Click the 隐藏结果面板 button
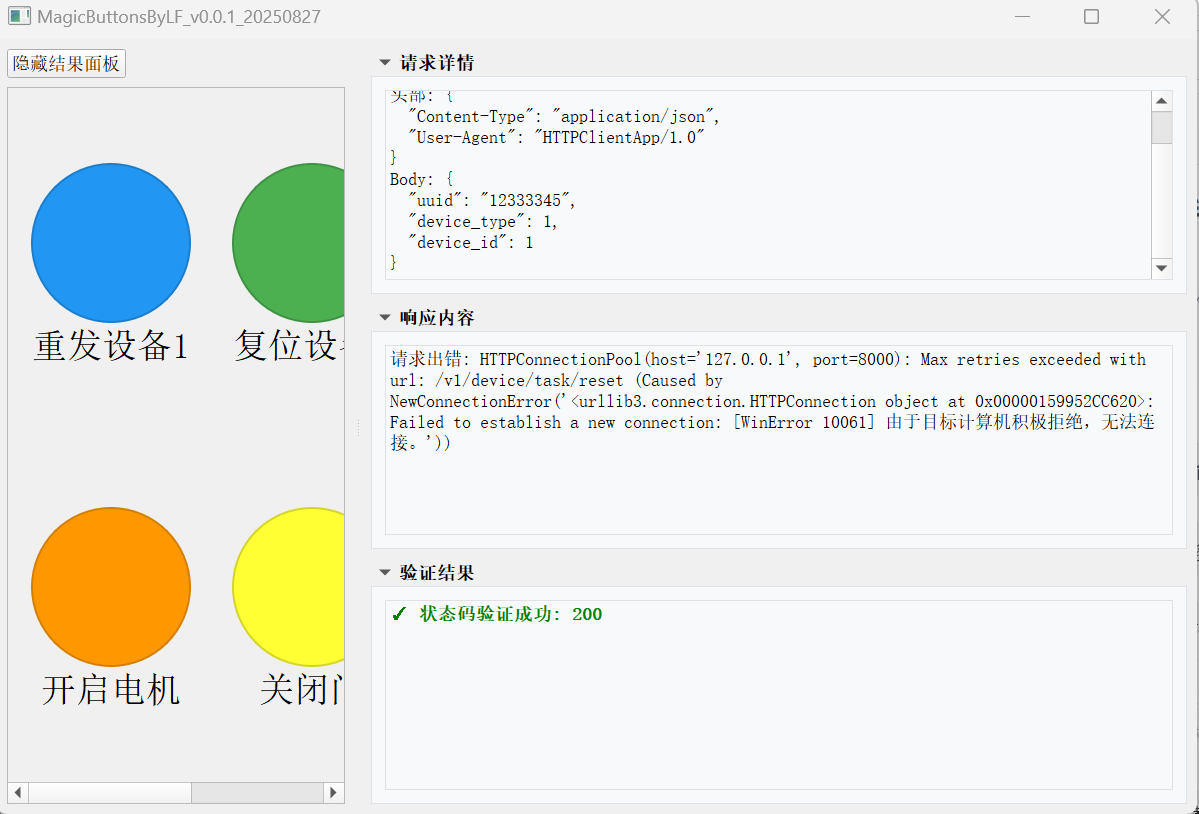This screenshot has width=1199, height=814. click(67, 63)
